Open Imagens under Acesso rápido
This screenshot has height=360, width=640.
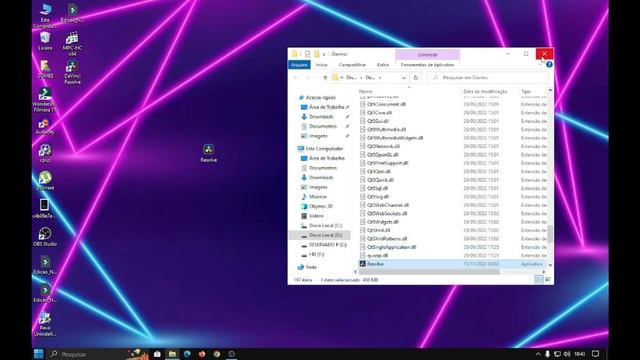click(x=318, y=136)
